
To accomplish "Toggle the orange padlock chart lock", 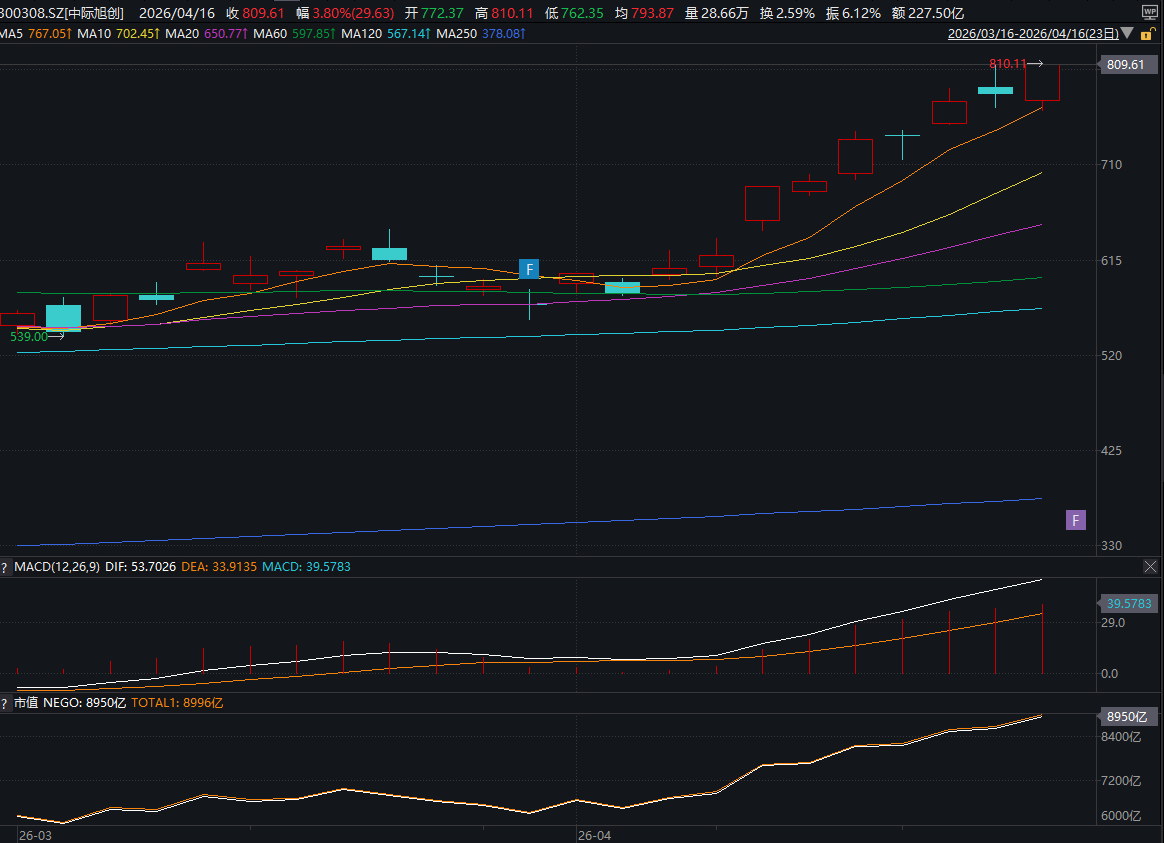I will [1146, 34].
